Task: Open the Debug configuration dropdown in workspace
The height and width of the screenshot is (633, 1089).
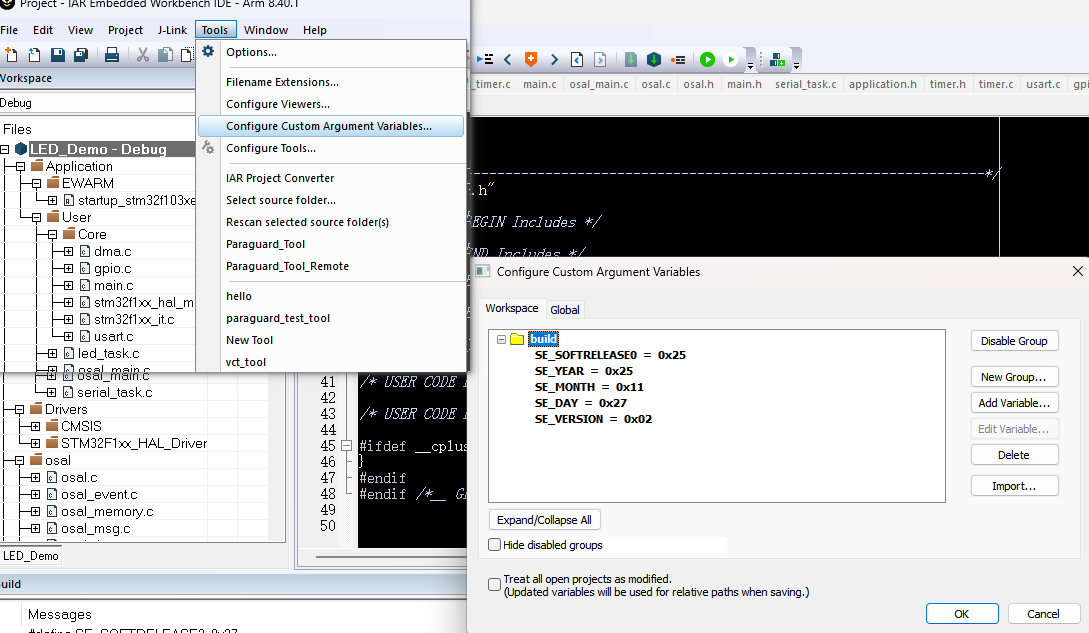Action: [97, 103]
